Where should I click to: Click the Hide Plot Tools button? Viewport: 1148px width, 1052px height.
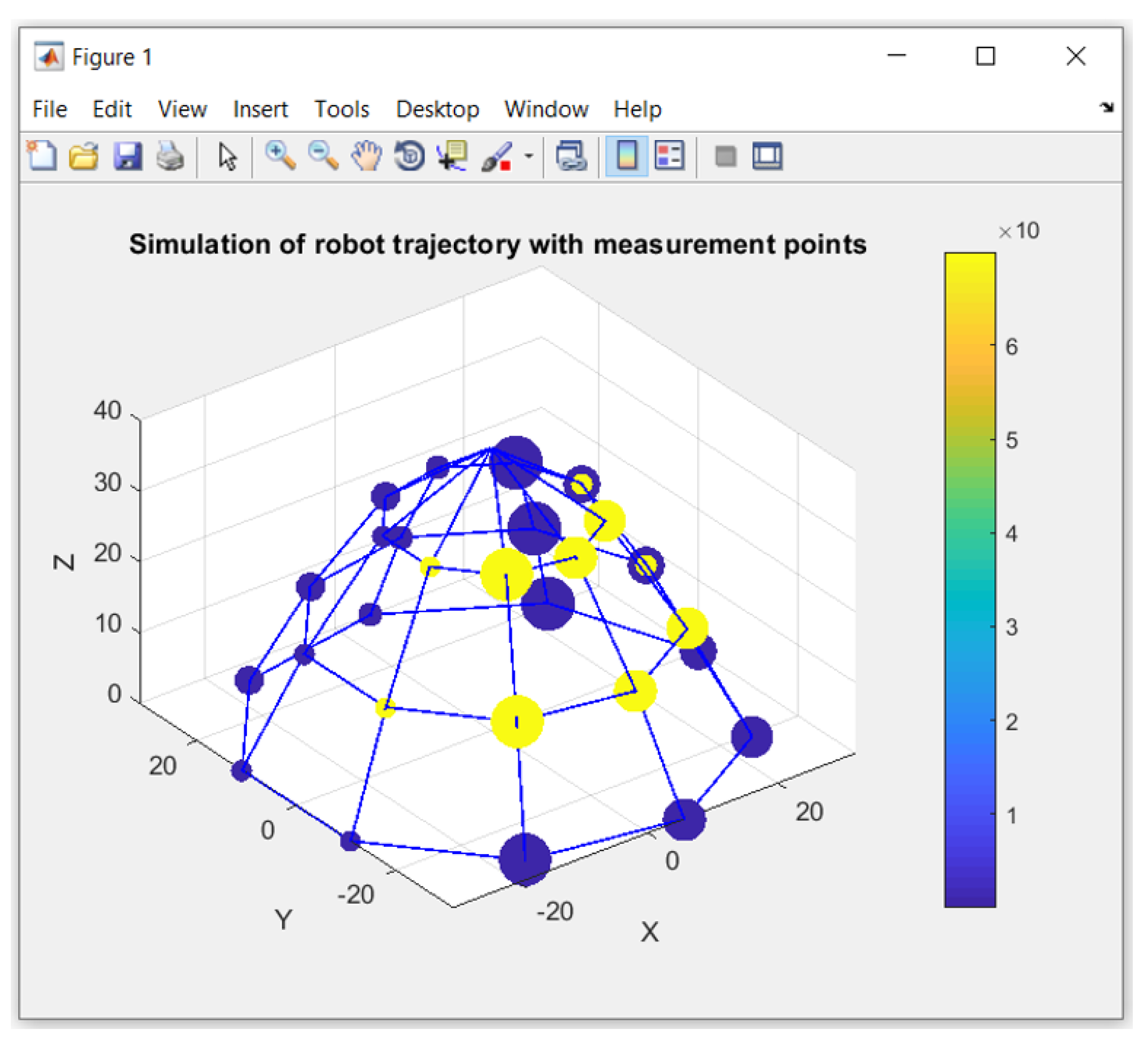(x=725, y=156)
